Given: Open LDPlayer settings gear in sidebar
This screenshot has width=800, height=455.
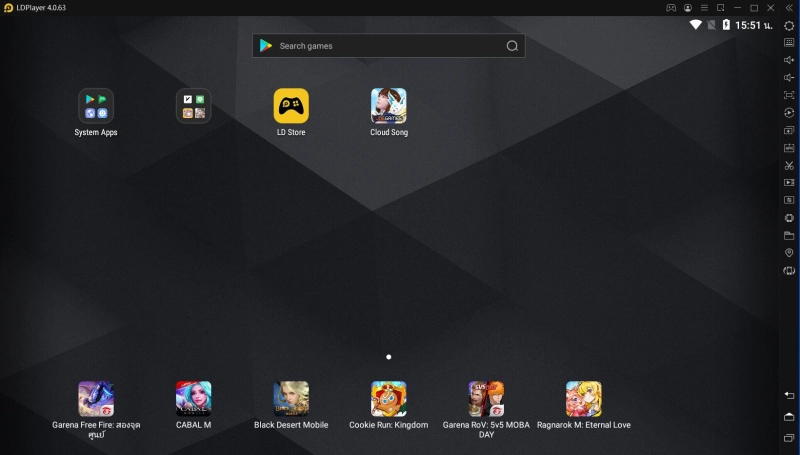Looking at the screenshot, I should (x=789, y=26).
